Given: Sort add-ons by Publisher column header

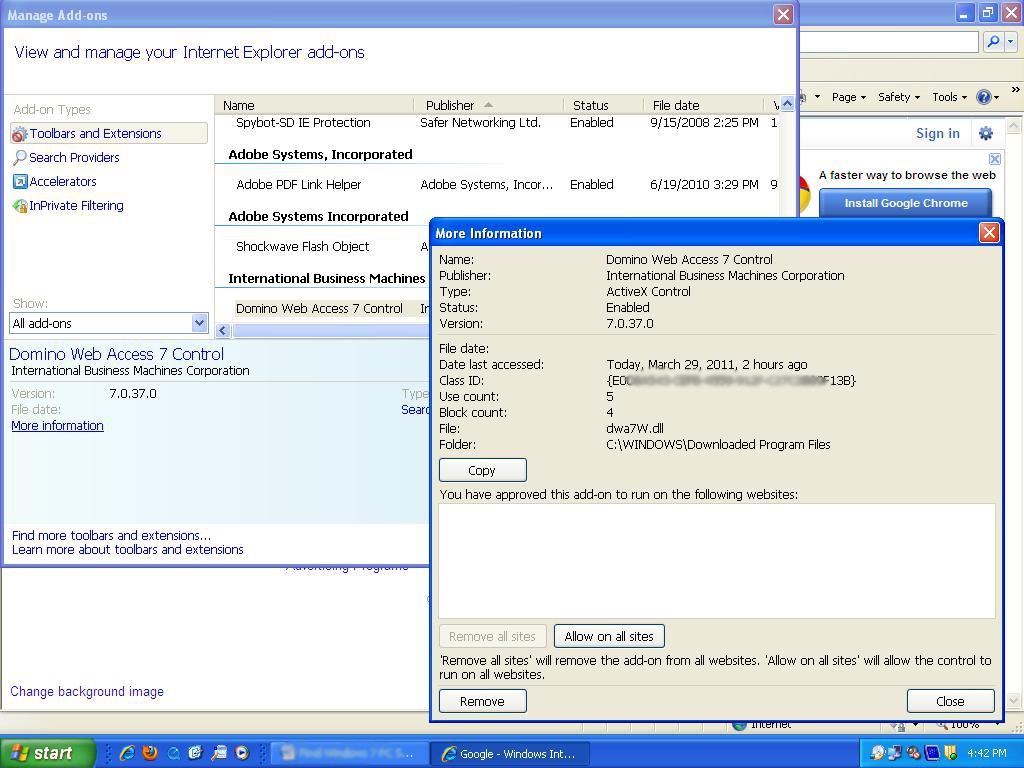Looking at the screenshot, I should [488, 105].
